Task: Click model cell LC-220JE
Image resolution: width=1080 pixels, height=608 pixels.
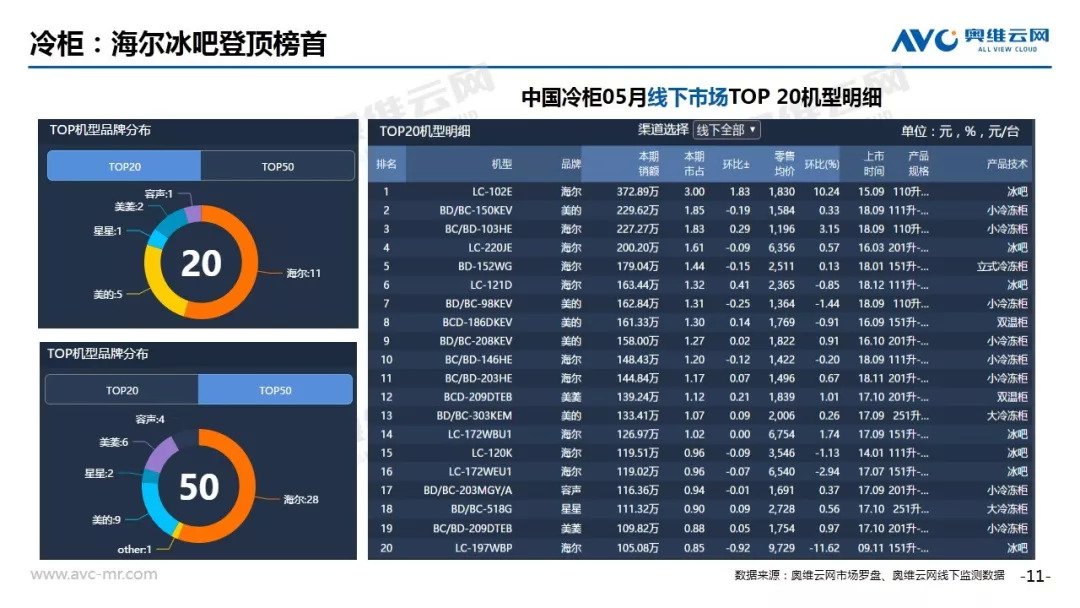Action: (x=490, y=247)
